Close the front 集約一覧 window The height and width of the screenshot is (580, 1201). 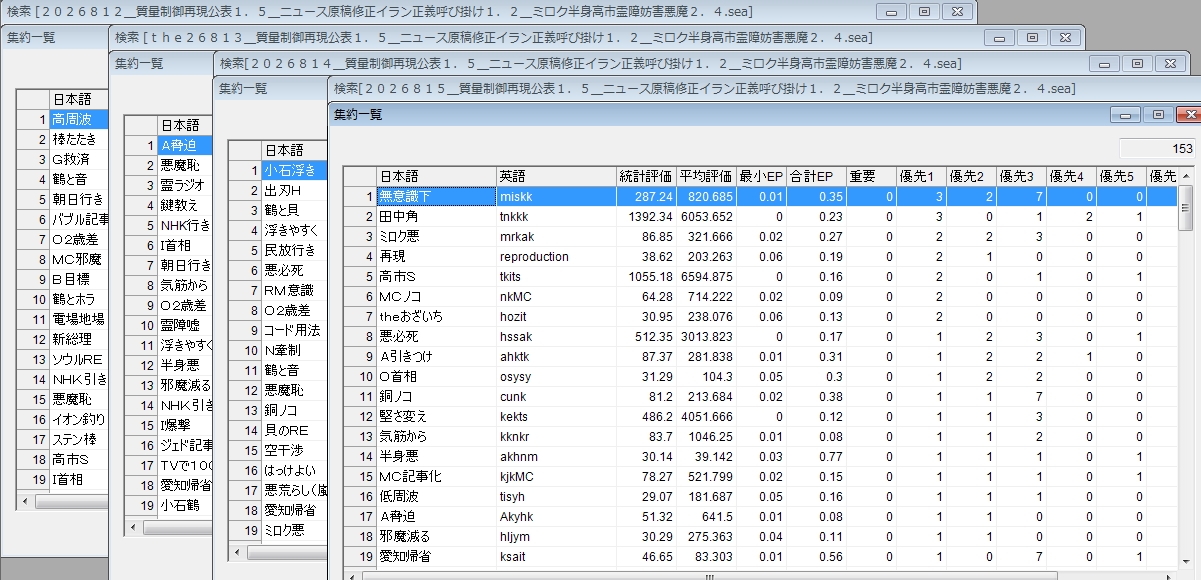point(1187,115)
